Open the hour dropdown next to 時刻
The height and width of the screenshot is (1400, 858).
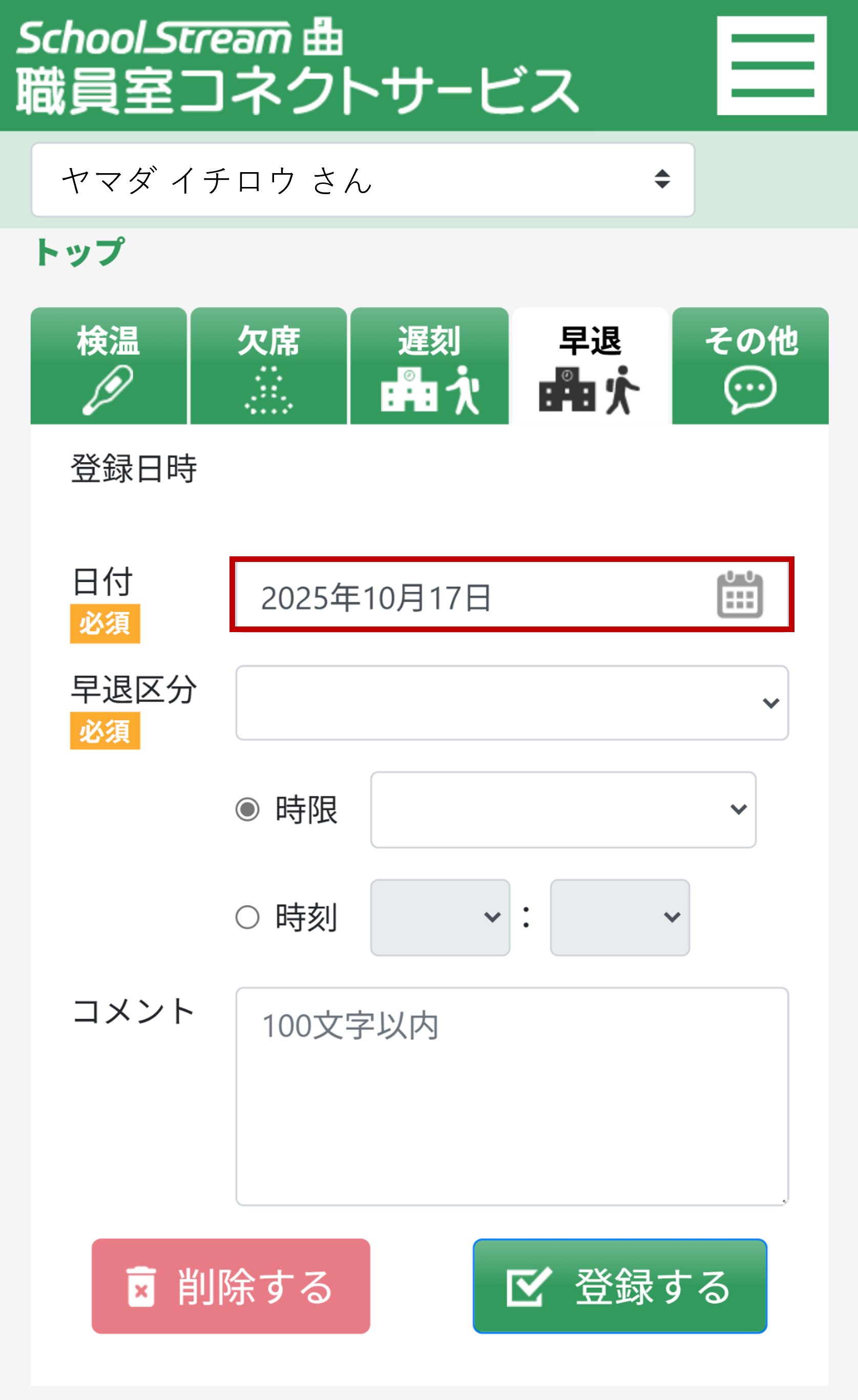(x=441, y=916)
